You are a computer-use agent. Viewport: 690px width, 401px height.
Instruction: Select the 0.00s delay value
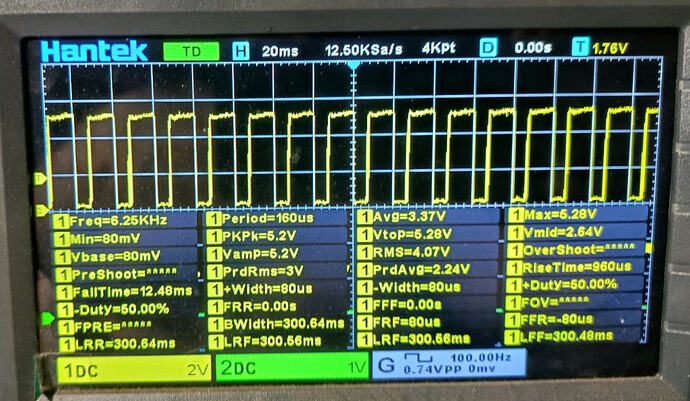pos(532,47)
